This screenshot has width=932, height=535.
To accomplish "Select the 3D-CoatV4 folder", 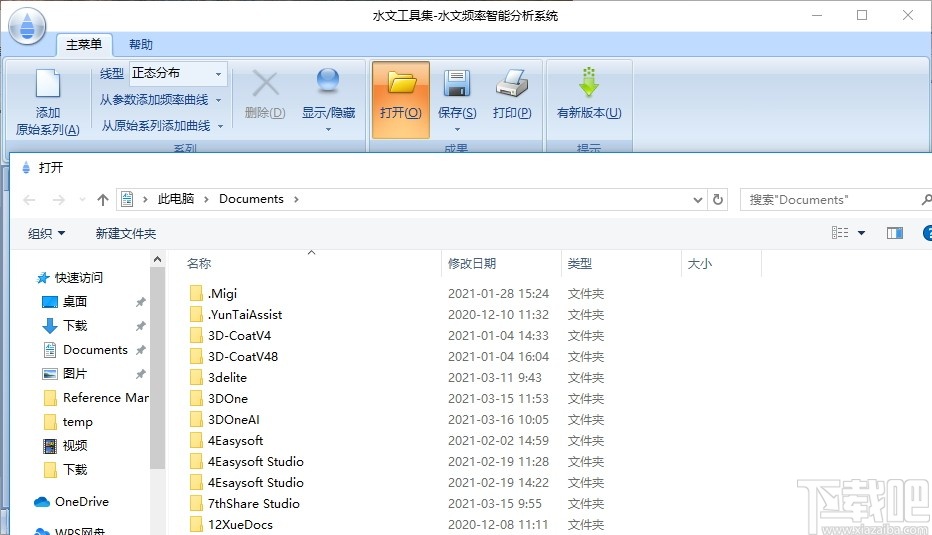I will (x=231, y=336).
